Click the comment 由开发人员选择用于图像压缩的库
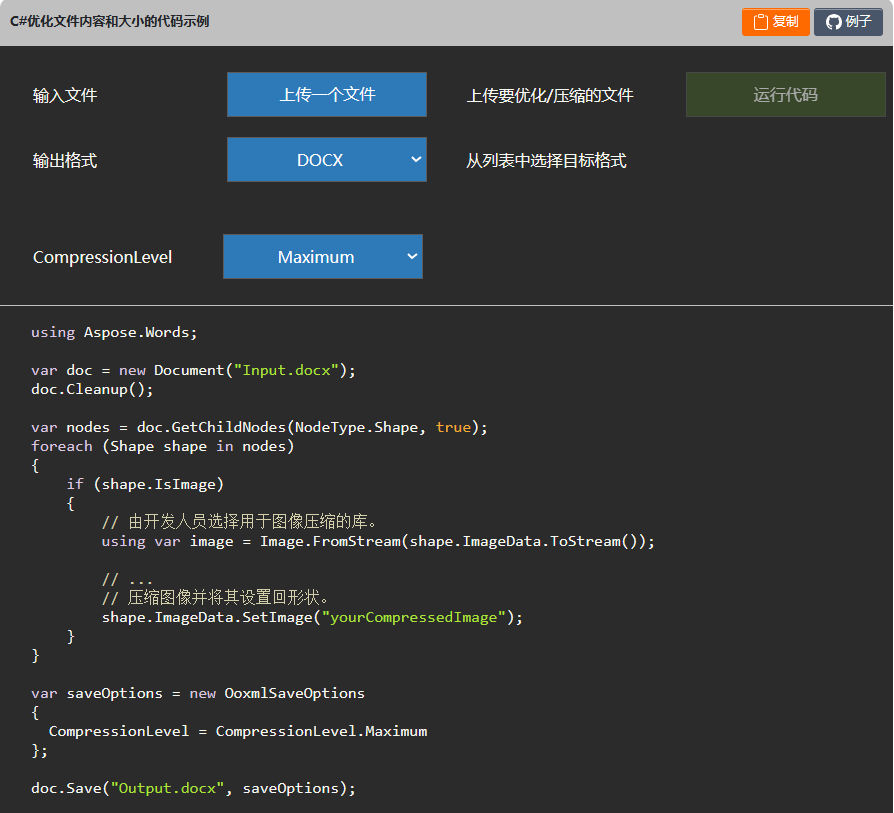The height and width of the screenshot is (813, 894). (239, 522)
